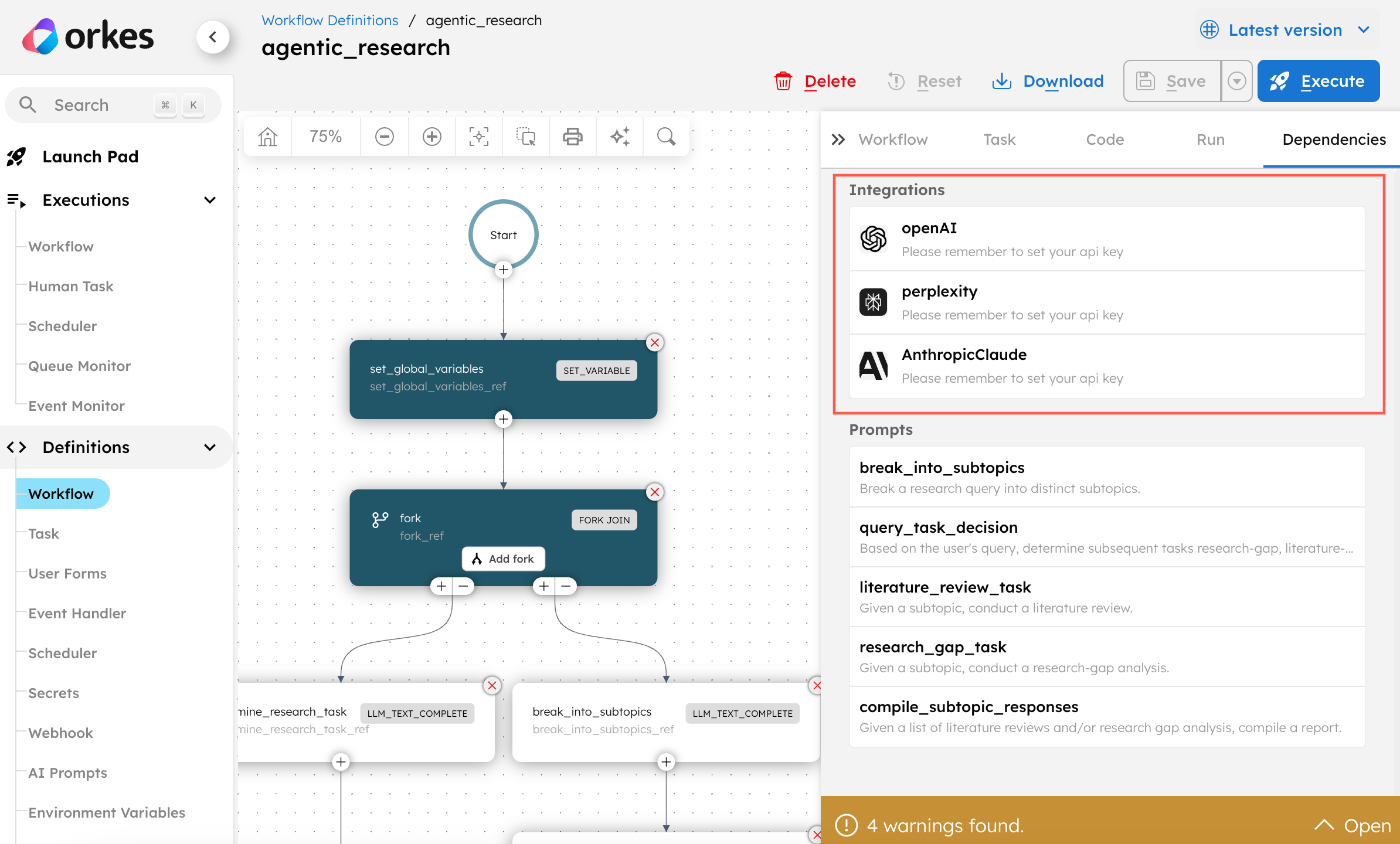Add a task to the right fork branch

(x=544, y=586)
